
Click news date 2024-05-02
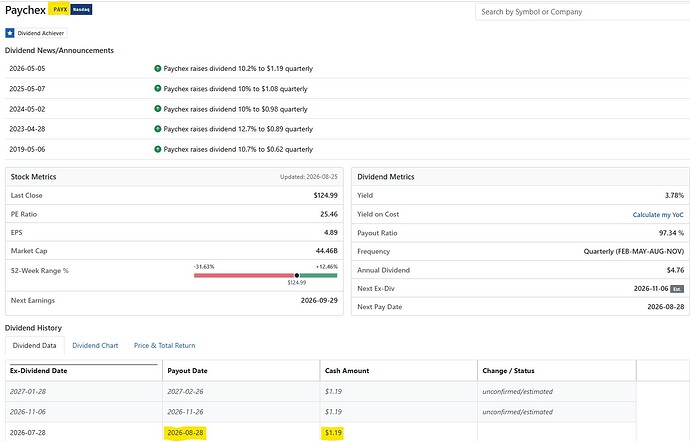tap(27, 109)
